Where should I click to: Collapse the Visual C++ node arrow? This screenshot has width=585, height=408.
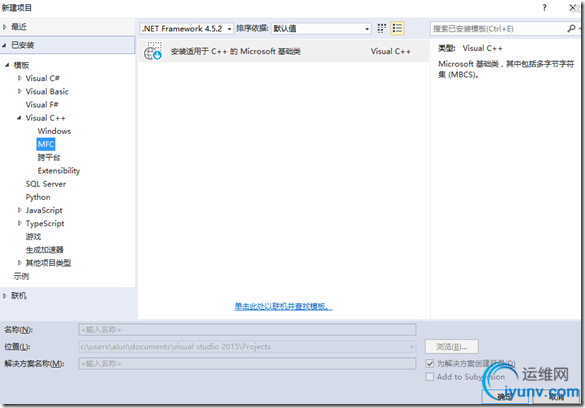click(x=19, y=118)
